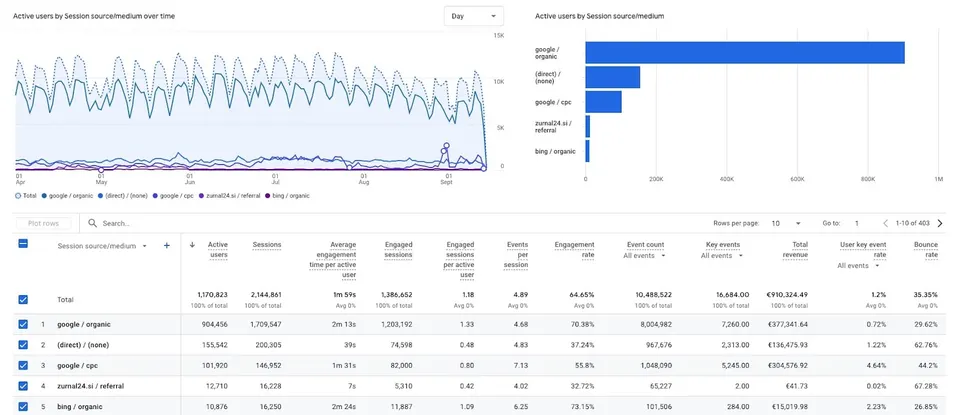Click the google / cpc bar in chart
The image size is (960, 415).
point(604,102)
